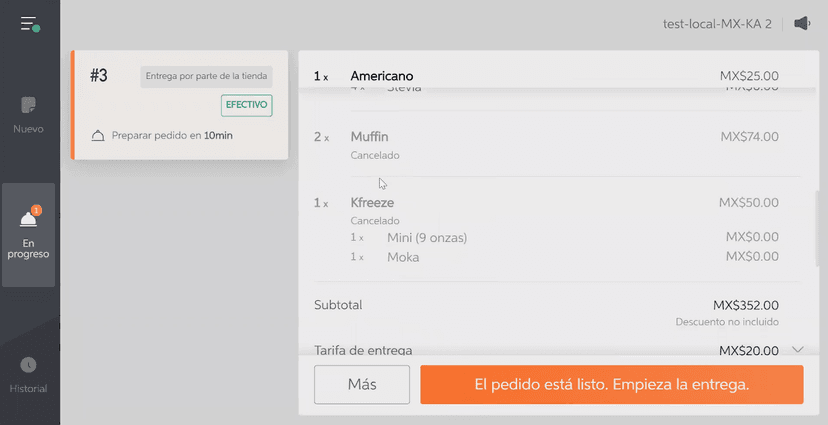Switch to the Nuevo tab label
Image resolution: width=828 pixels, height=425 pixels.
click(x=28, y=129)
